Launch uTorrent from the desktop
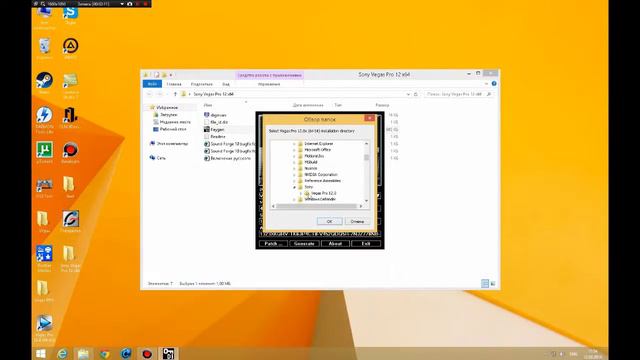This screenshot has width=640, height=360. click(x=44, y=152)
